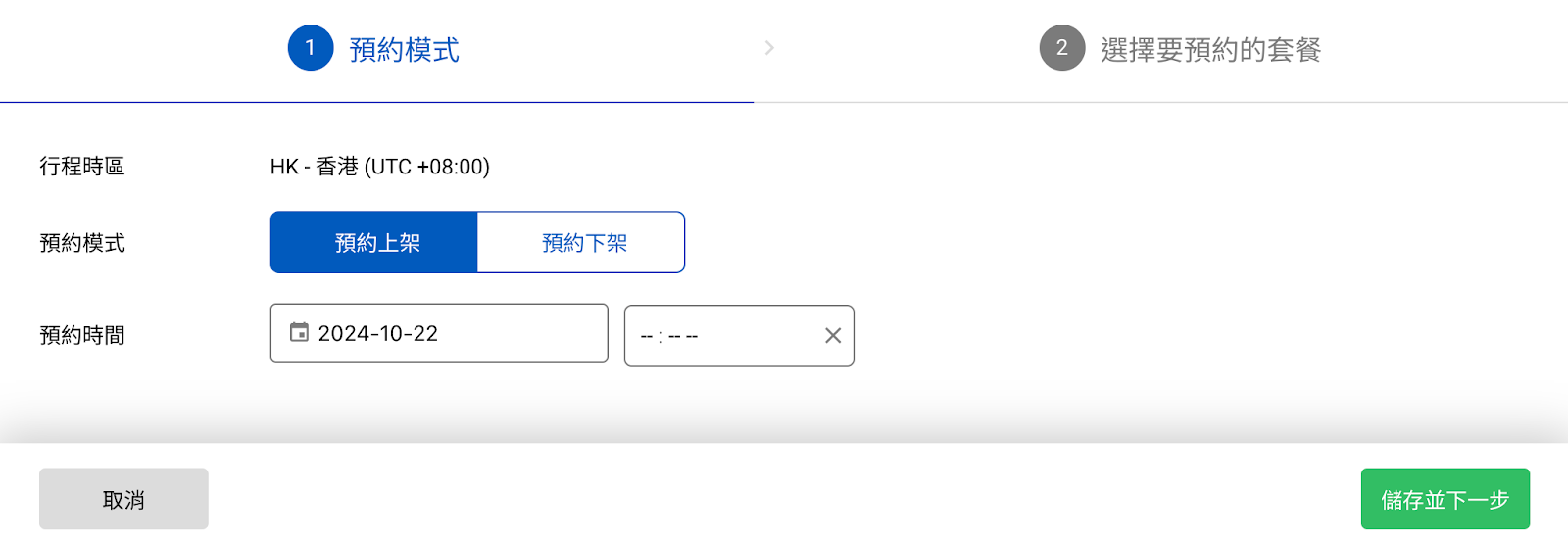Click the HK - 香港 (UTC +08:00) timezone text
Image resolution: width=1568 pixels, height=545 pixels.
(380, 167)
